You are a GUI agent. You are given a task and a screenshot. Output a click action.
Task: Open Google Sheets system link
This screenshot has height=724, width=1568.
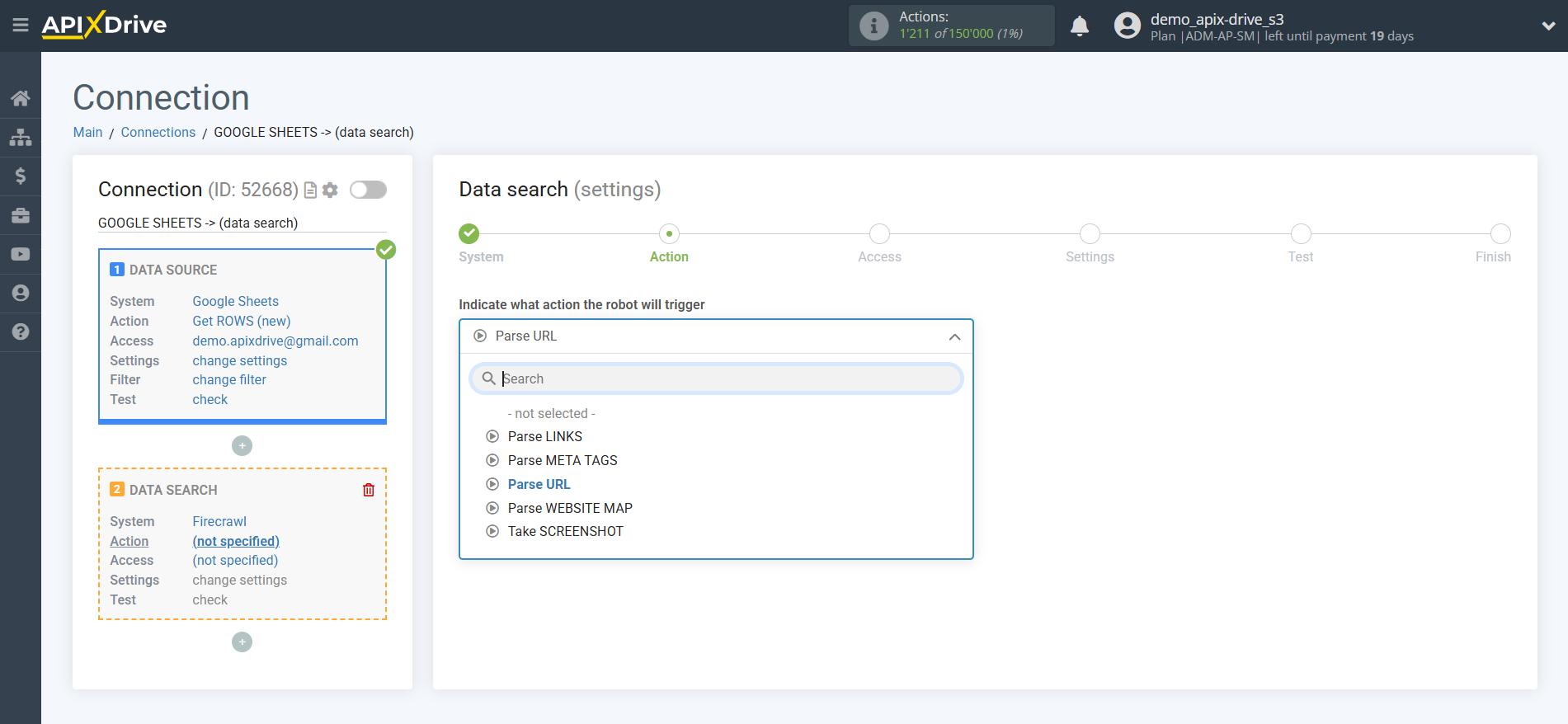[235, 301]
